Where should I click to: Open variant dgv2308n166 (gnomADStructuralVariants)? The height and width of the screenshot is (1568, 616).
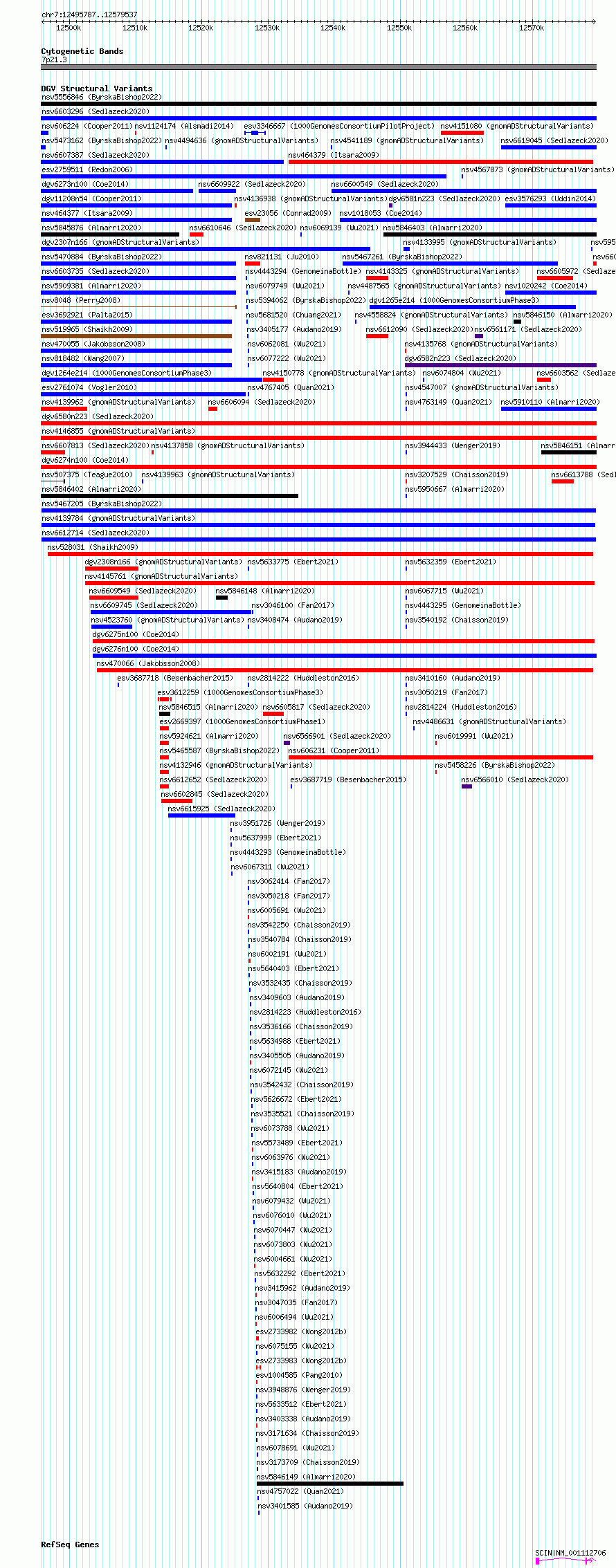click(x=163, y=562)
